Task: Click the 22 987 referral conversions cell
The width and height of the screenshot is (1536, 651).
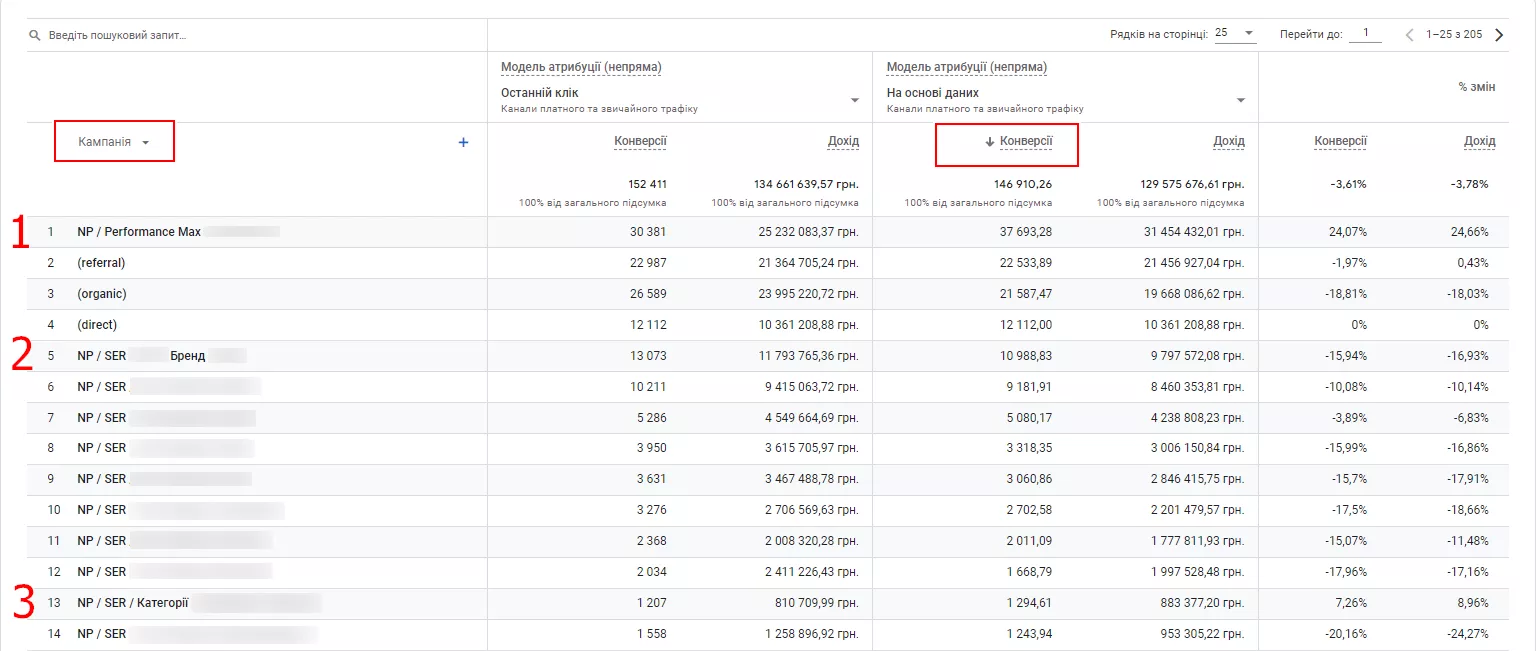Action: pyautogui.click(x=647, y=263)
